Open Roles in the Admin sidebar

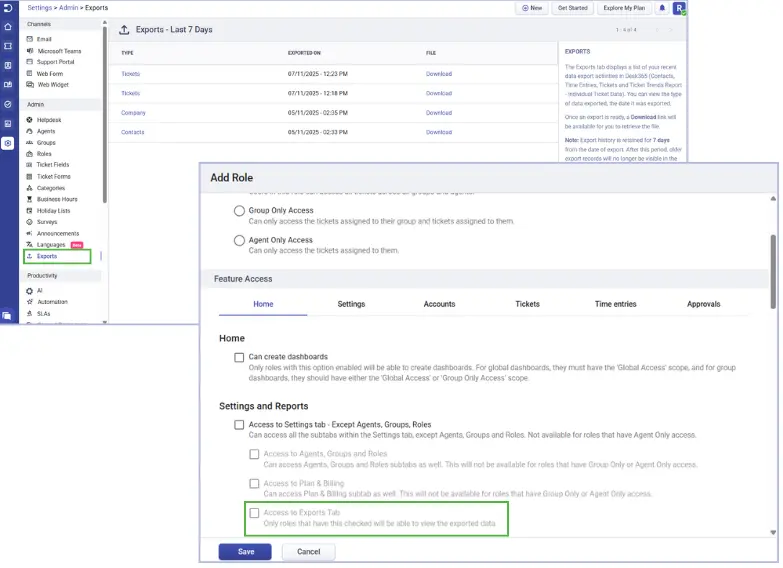(x=45, y=154)
